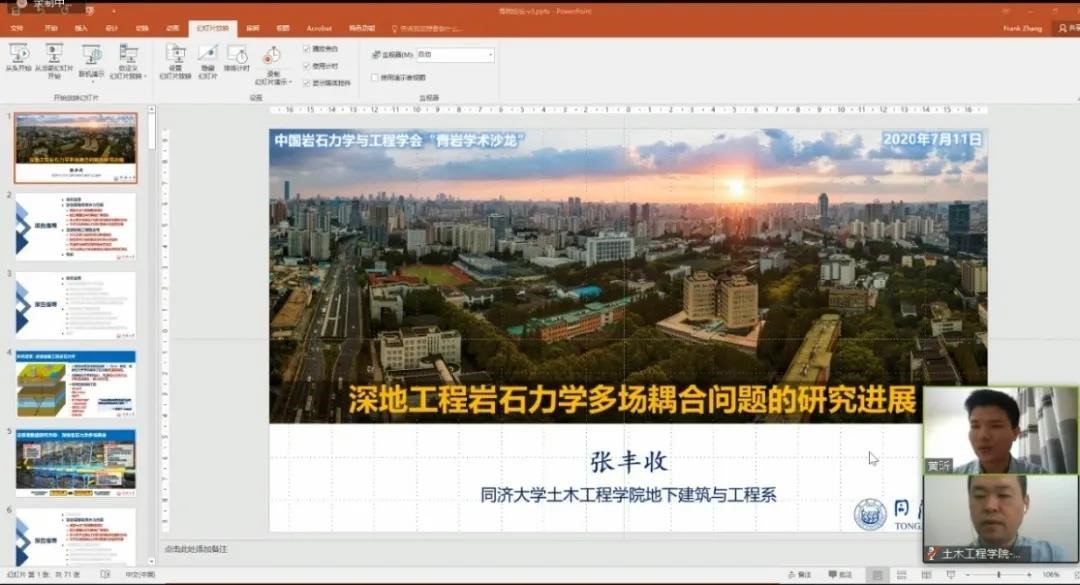
Task: Enable Use Presenter View checkbox
Action: (x=375, y=77)
